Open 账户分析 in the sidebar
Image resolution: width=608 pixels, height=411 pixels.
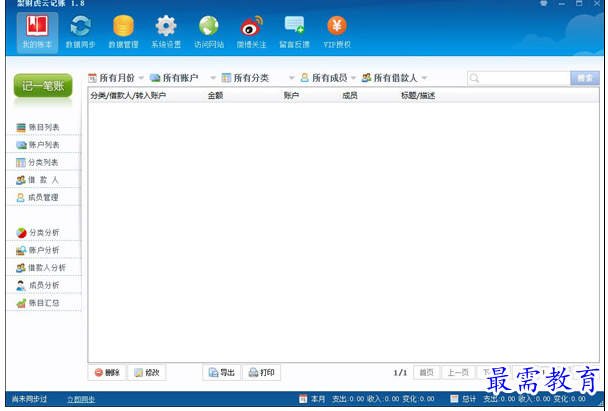tap(43, 250)
